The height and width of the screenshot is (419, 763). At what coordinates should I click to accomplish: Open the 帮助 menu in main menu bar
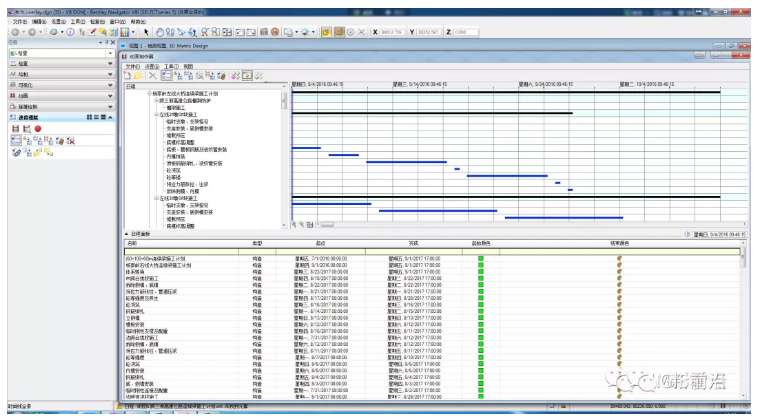click(x=138, y=21)
